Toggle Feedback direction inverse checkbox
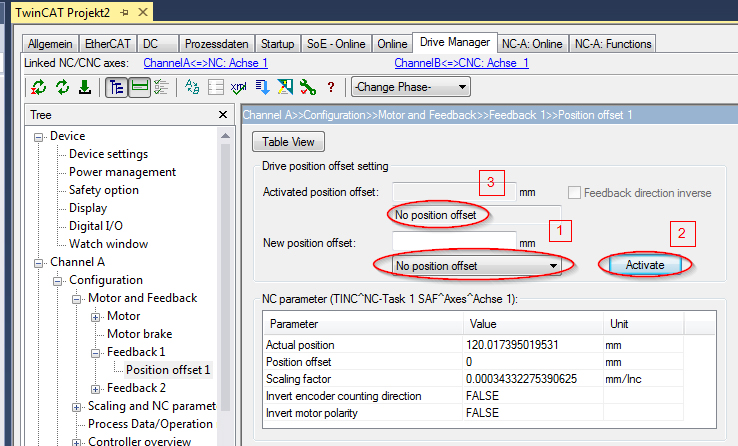 574,192
